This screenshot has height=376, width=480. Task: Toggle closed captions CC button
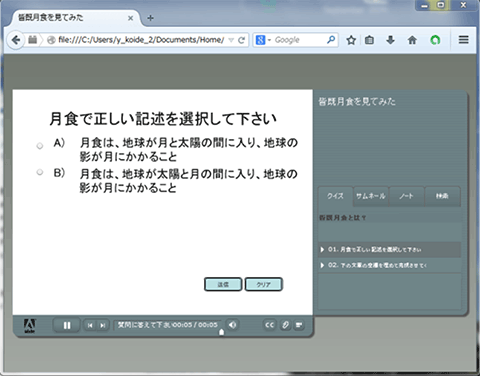tap(269, 325)
